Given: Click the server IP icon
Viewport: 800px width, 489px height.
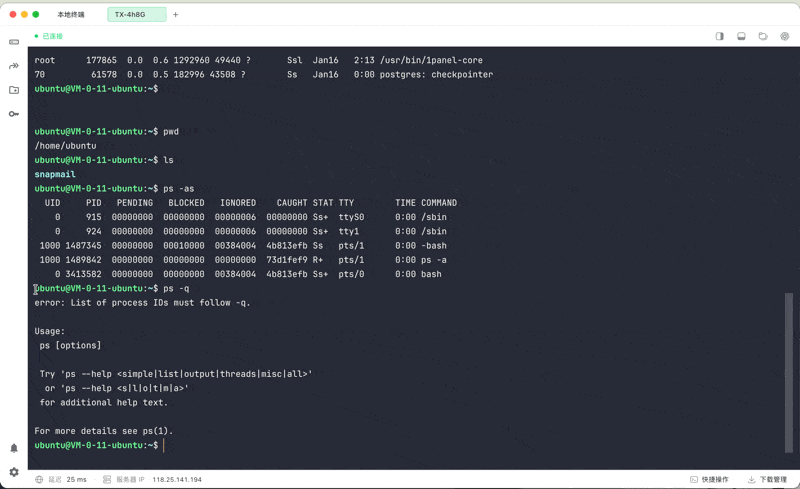Looking at the screenshot, I should [x=107, y=479].
